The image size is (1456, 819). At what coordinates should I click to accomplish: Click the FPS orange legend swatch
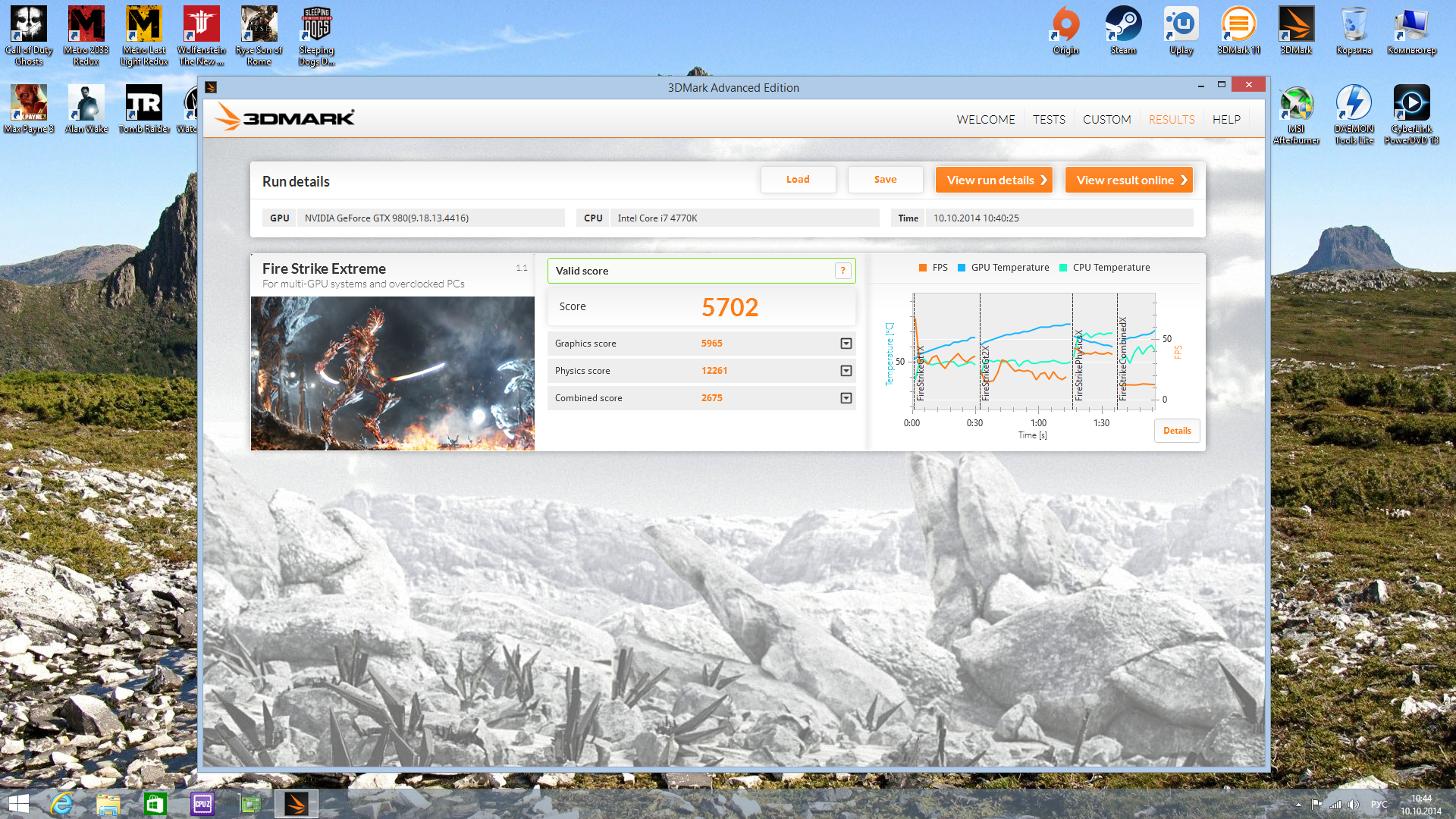click(x=923, y=268)
